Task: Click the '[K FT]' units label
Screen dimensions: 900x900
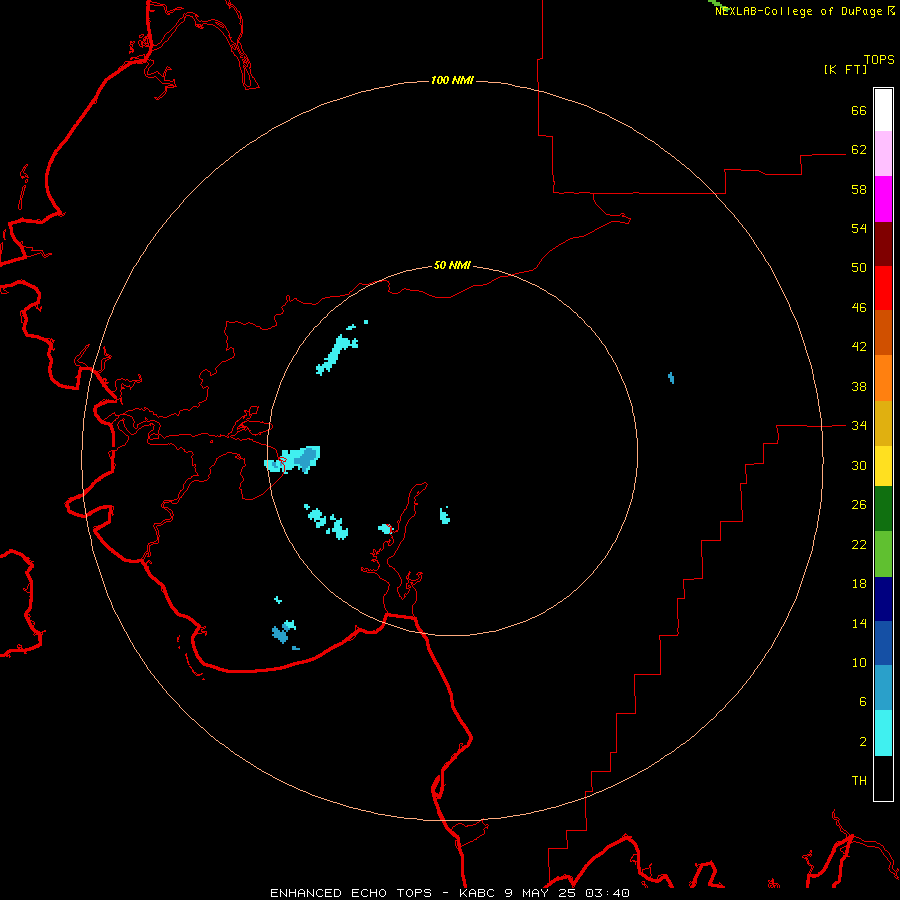Action: coord(845,69)
